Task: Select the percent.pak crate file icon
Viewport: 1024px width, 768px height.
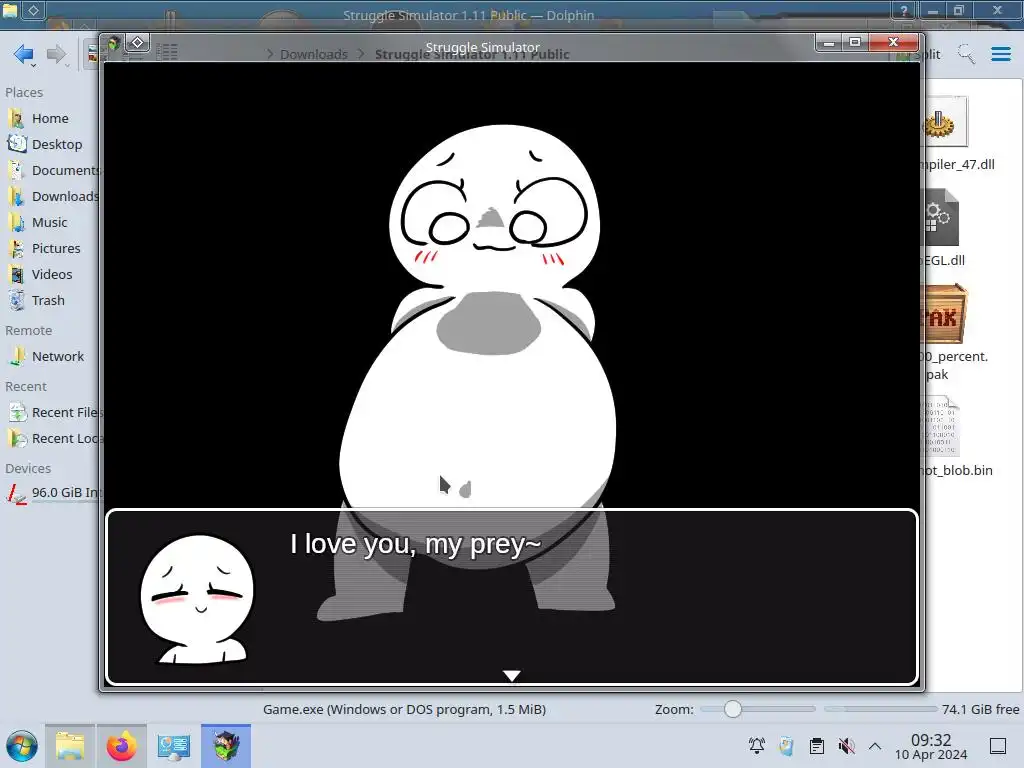Action: tap(944, 314)
